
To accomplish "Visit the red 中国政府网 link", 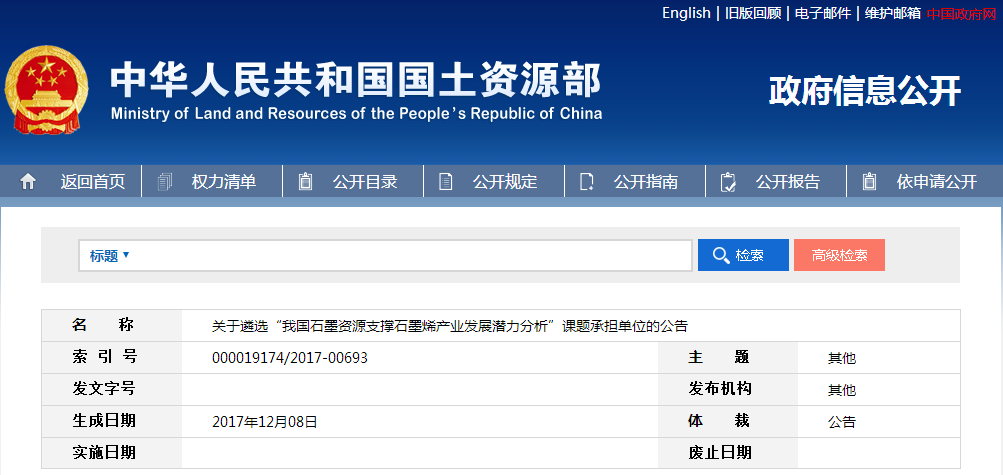I will click(961, 13).
